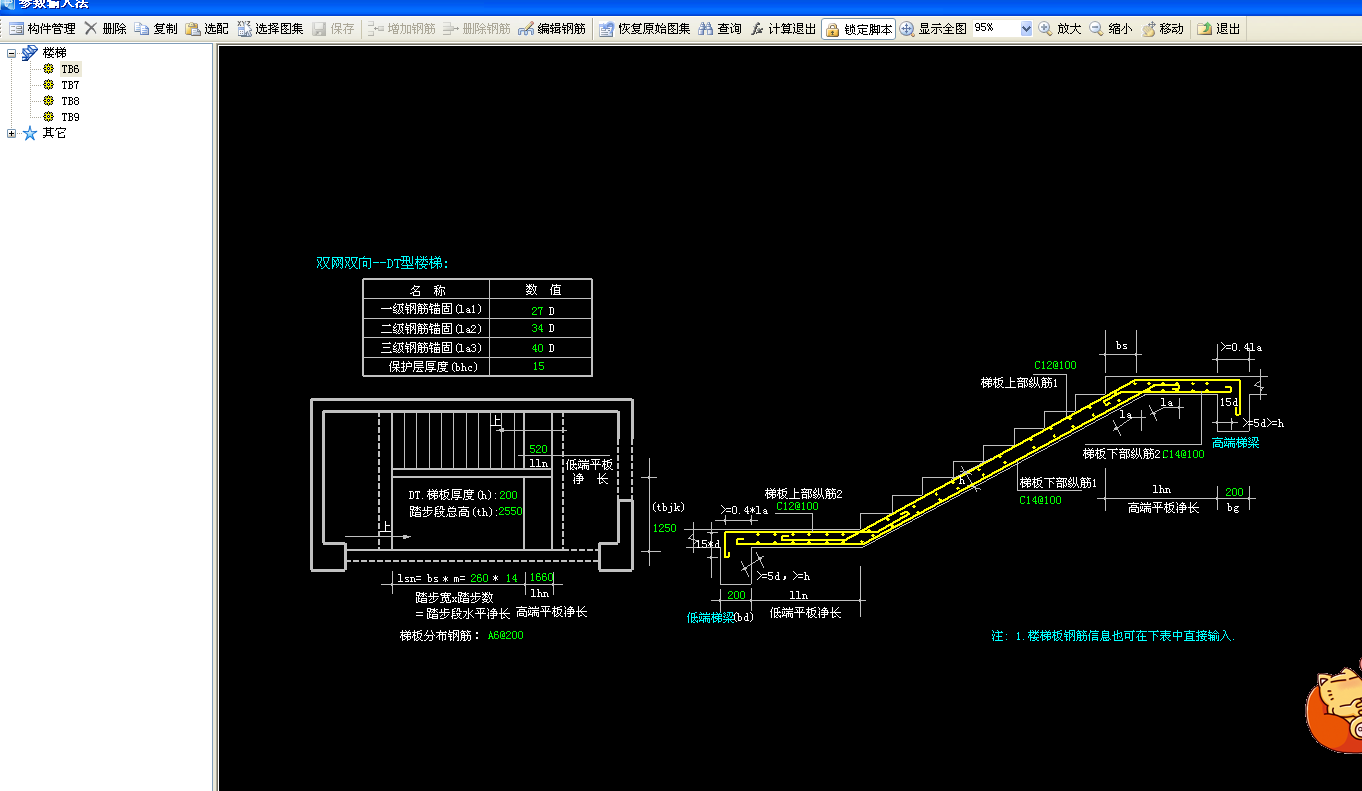Select tree item TB8
The height and width of the screenshot is (791, 1362).
70,101
